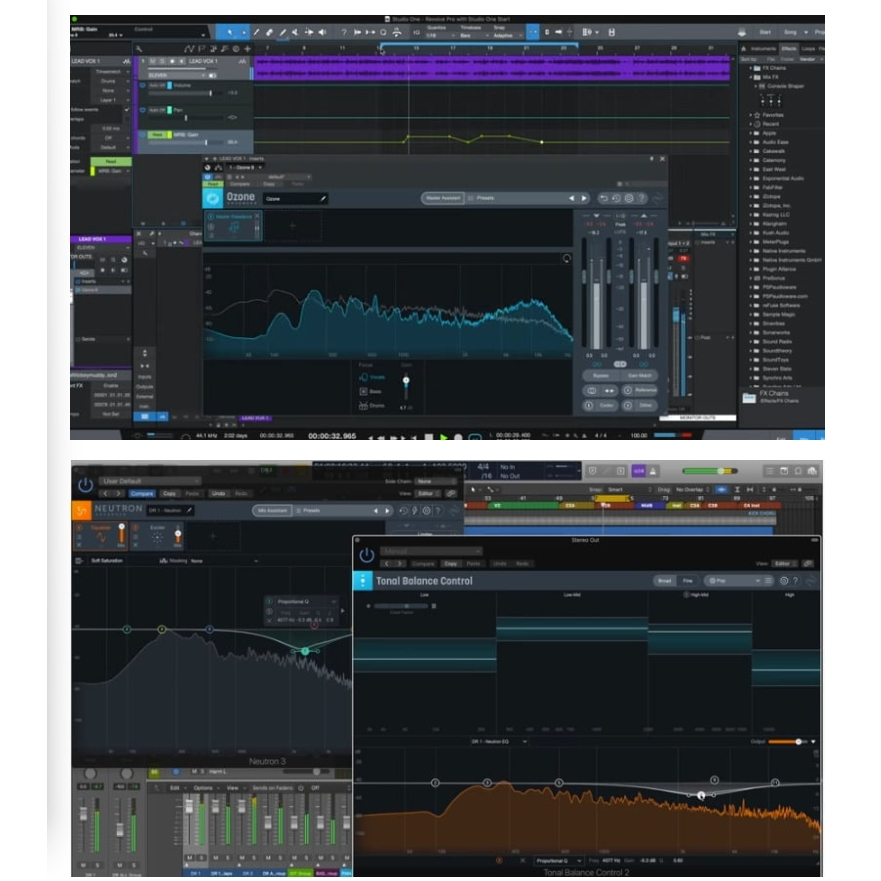Click the question mark help icon in Studio One toolbar
881x881 pixels.
pos(343,33)
